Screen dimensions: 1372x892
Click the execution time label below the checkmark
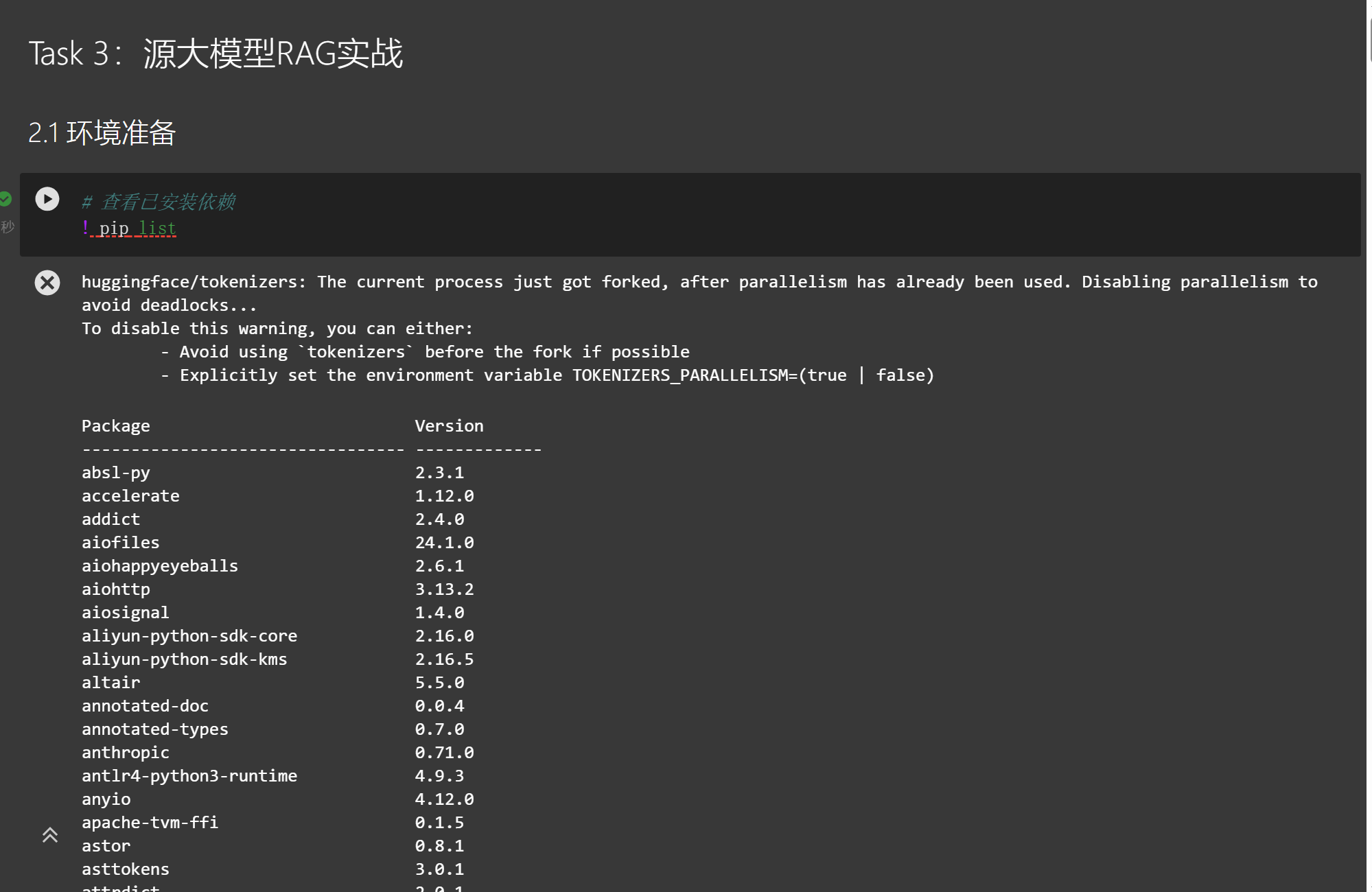click(x=8, y=226)
